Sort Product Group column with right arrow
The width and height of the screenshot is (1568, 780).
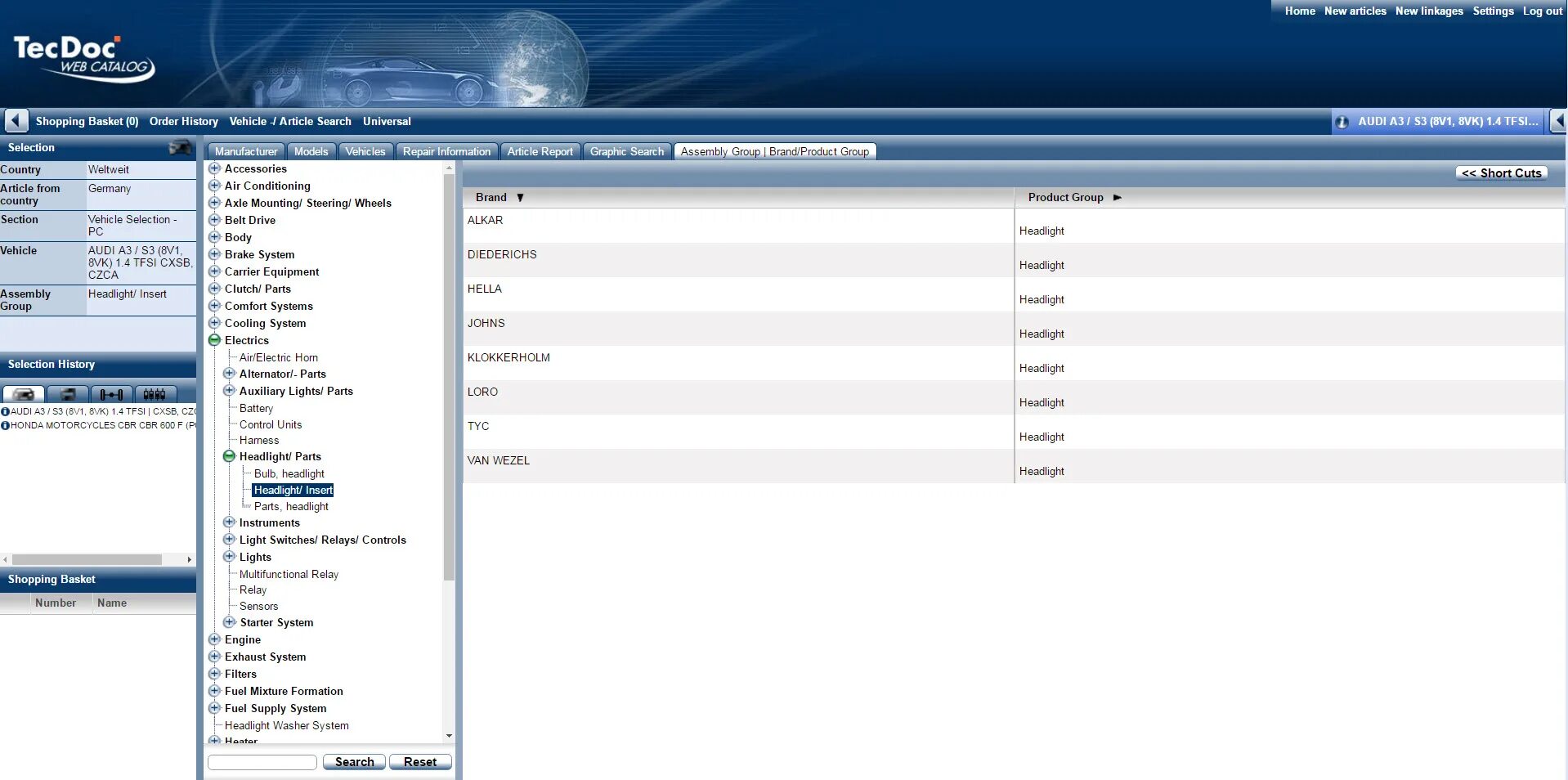coord(1118,198)
